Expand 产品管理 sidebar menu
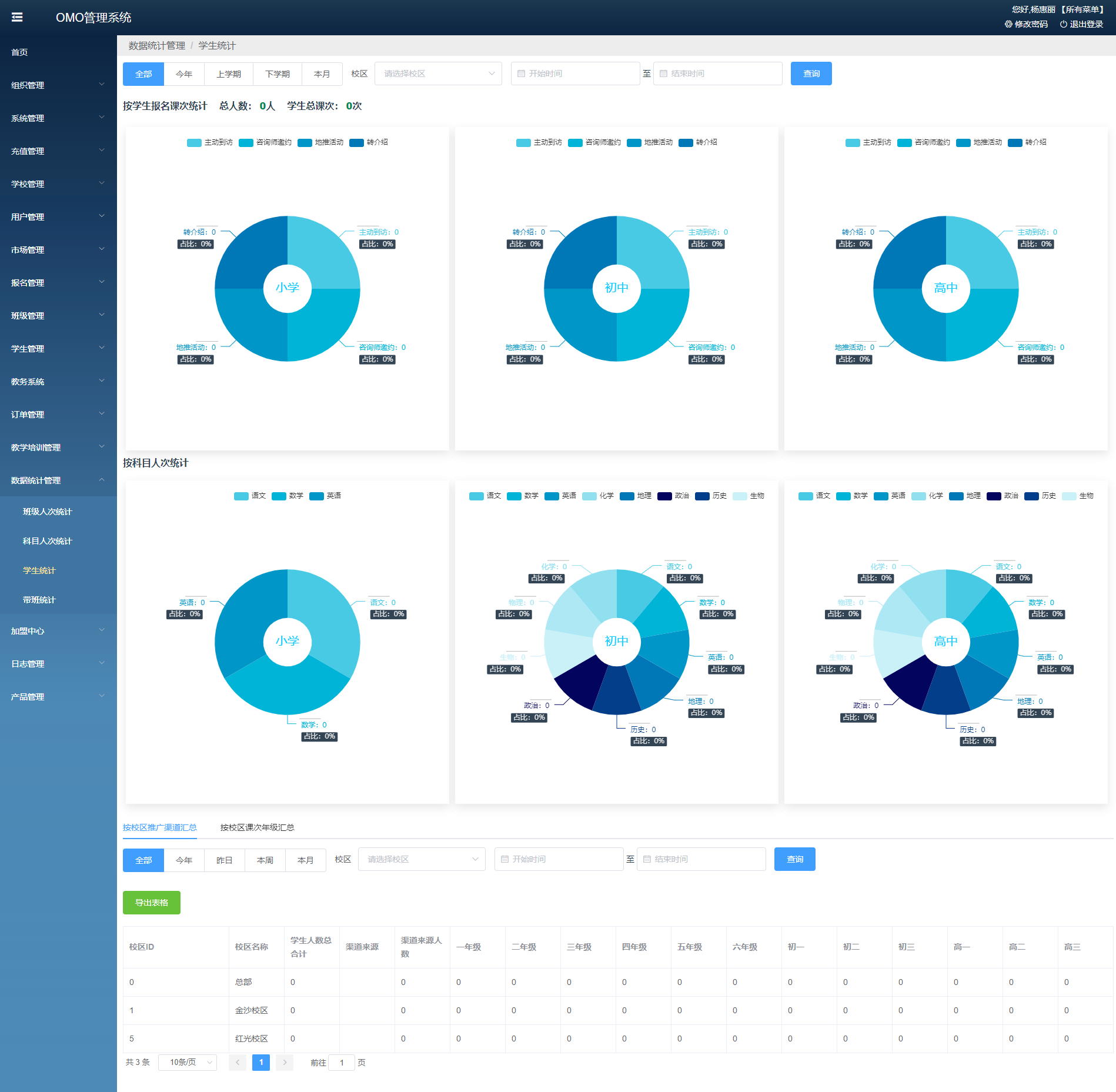1116x1092 pixels. (58, 697)
